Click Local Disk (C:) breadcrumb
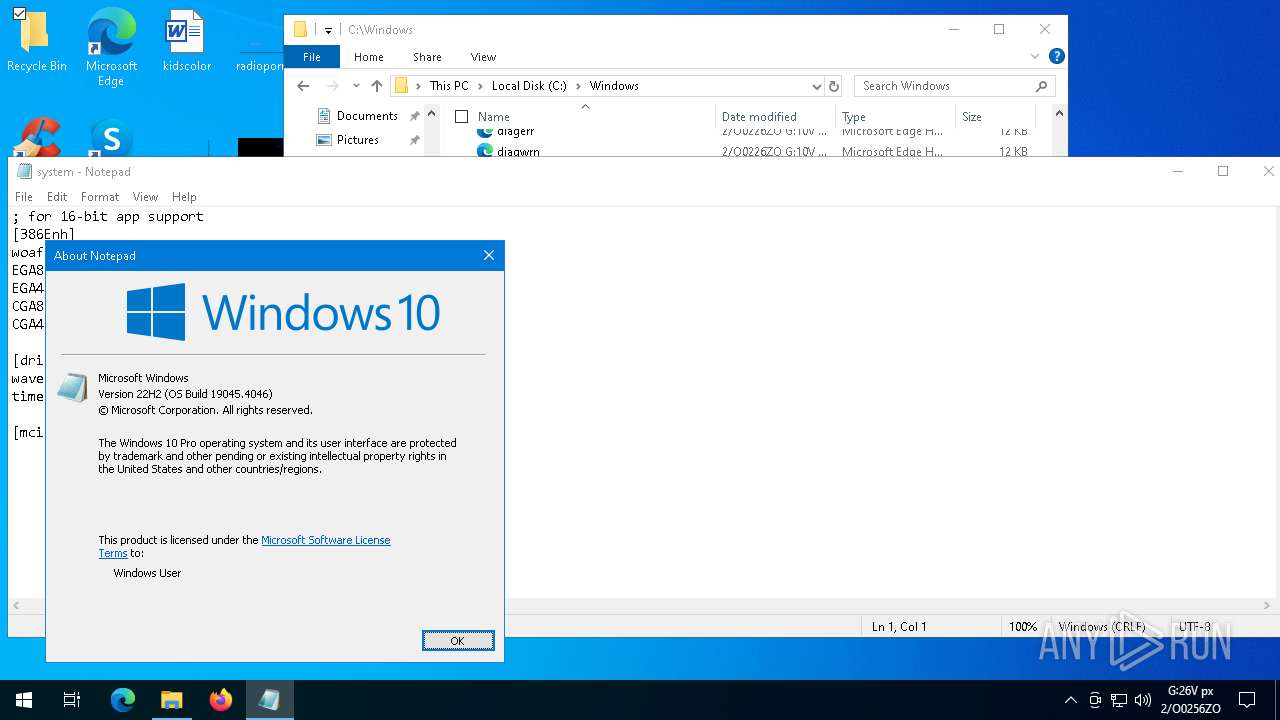Screen dimensions: 1280x720 [x=529, y=86]
